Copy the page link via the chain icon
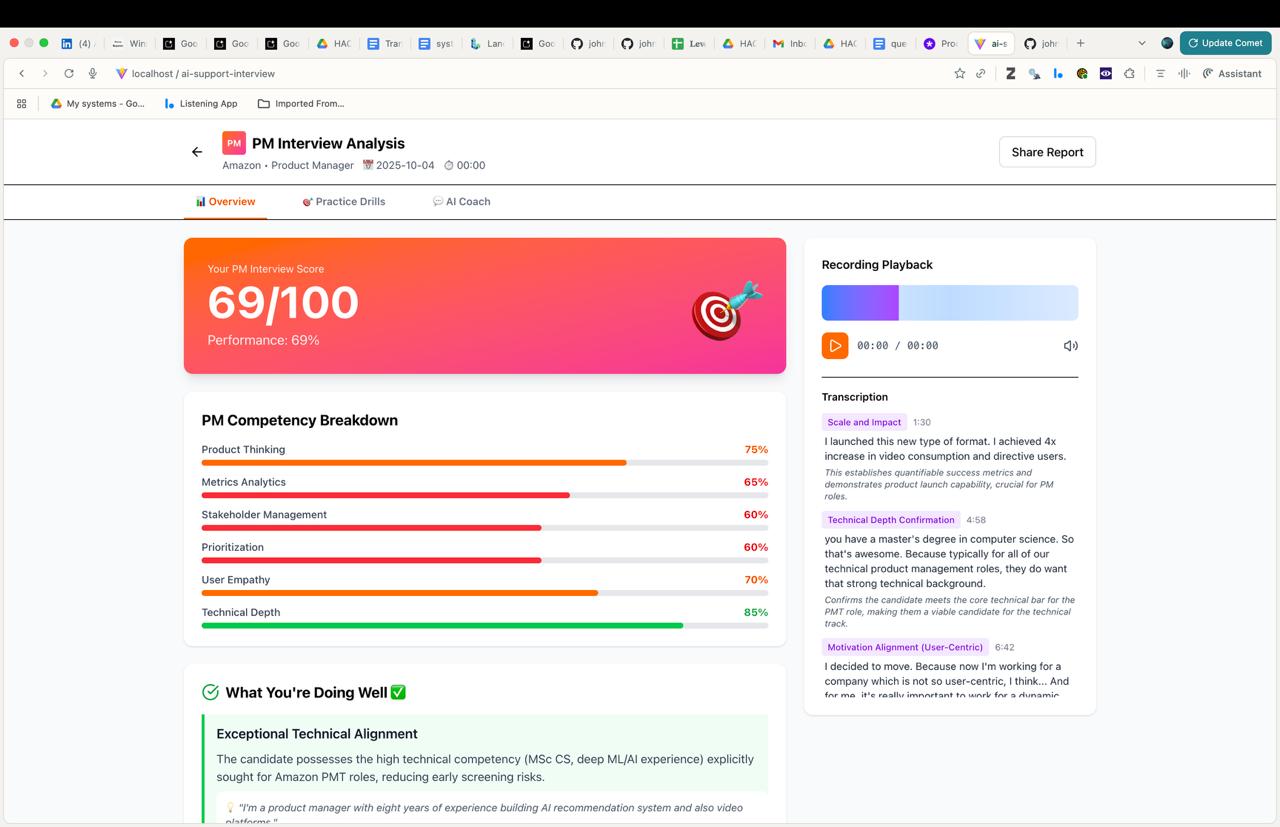The width and height of the screenshot is (1280, 827). point(981,73)
